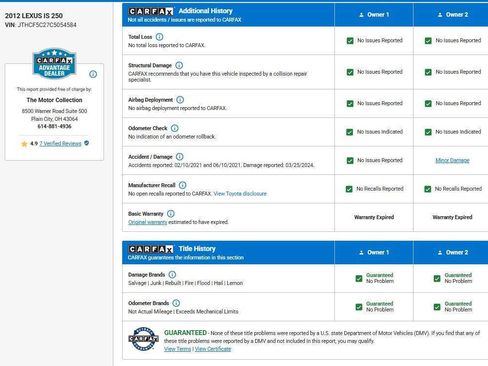Click the CARFAX Buyback Guarantee seal
The image size is (488, 366).
point(144,339)
